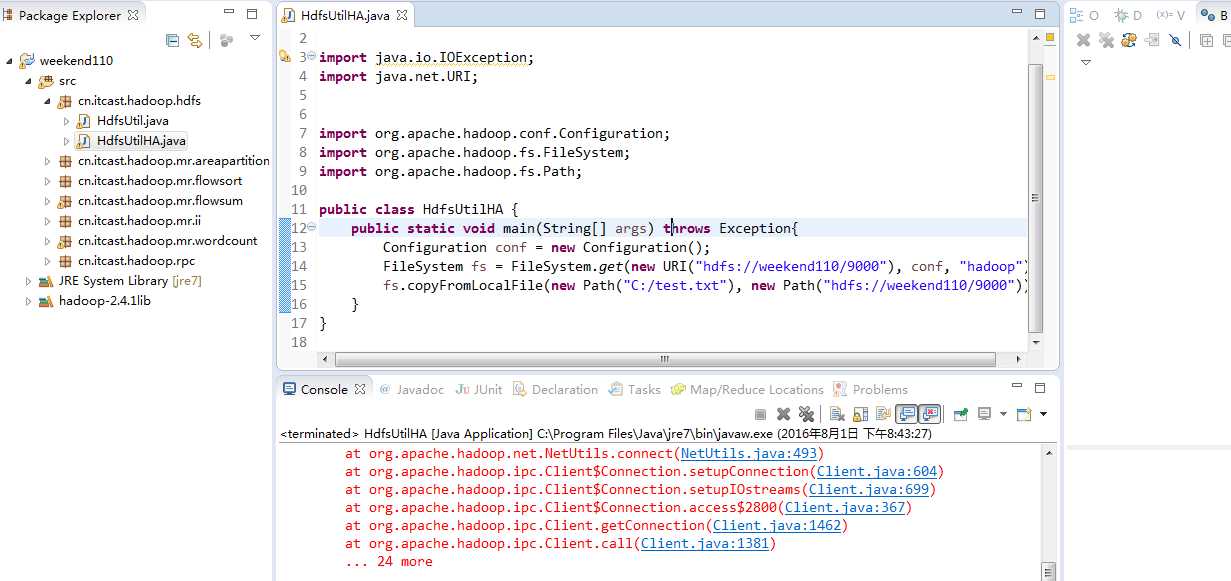
Task: Remove launch from Console toolbar
Action: 783,414
